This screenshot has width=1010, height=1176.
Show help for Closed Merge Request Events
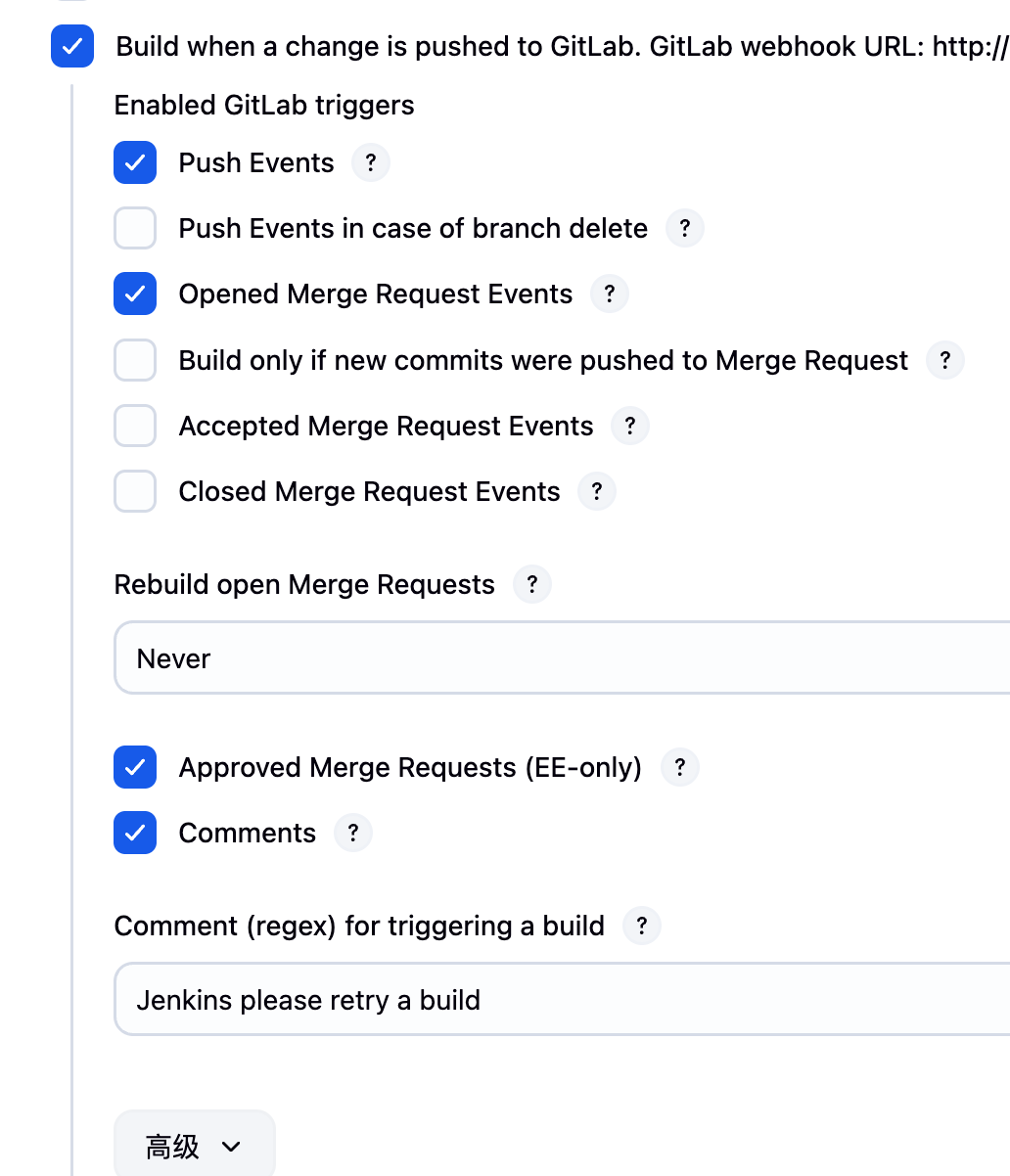[x=596, y=492]
